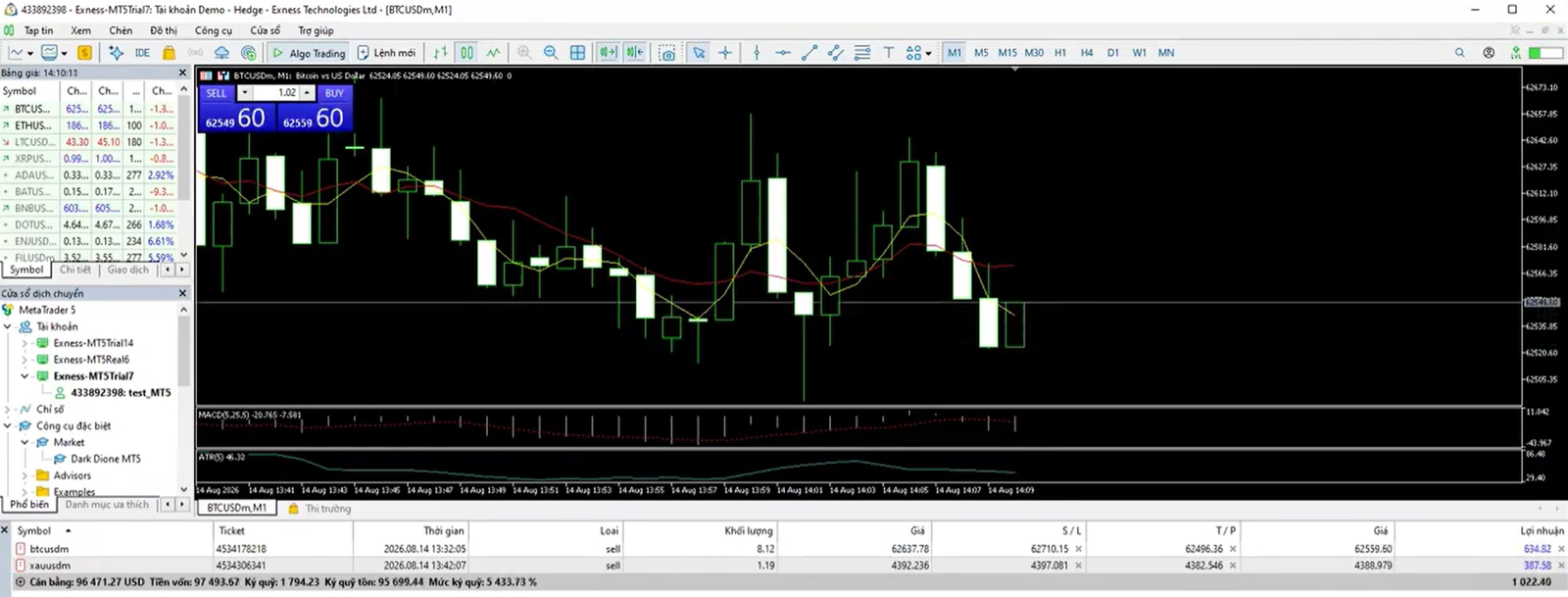1568x597 pixels.
Task: Open the VPS cloud hosting icon
Action: pyautogui.click(x=221, y=53)
